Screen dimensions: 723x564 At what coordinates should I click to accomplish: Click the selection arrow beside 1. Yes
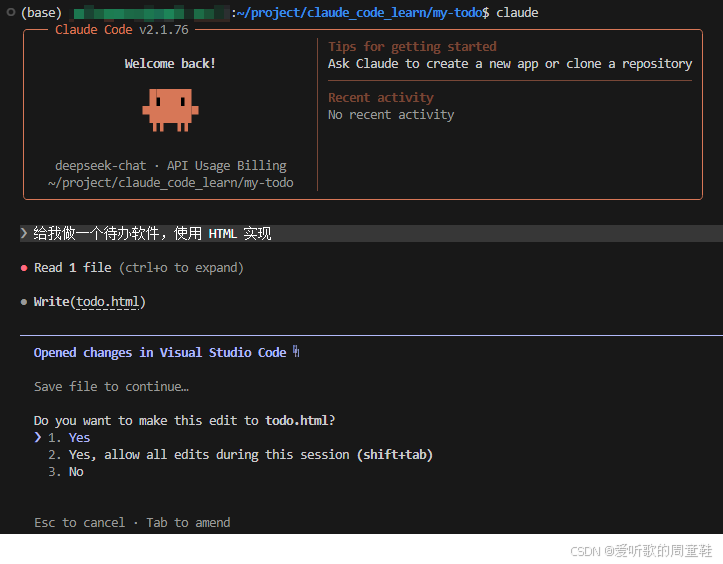38,437
